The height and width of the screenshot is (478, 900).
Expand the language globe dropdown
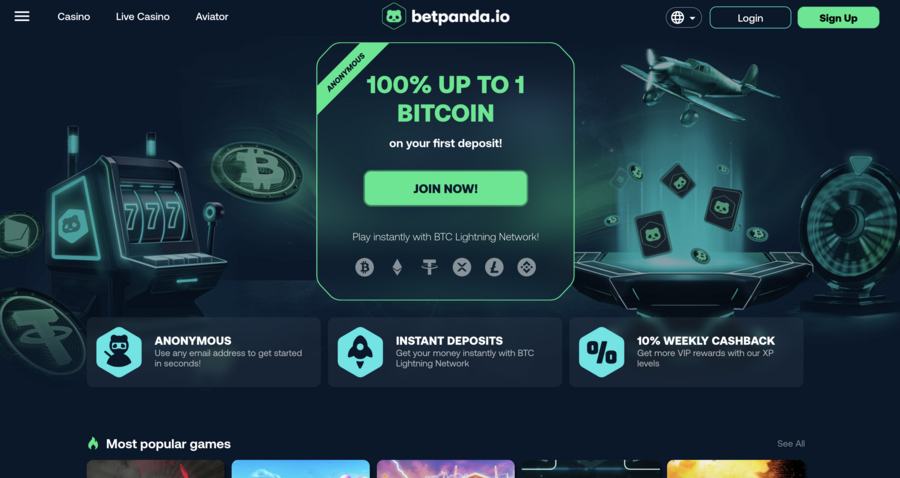[x=684, y=18]
